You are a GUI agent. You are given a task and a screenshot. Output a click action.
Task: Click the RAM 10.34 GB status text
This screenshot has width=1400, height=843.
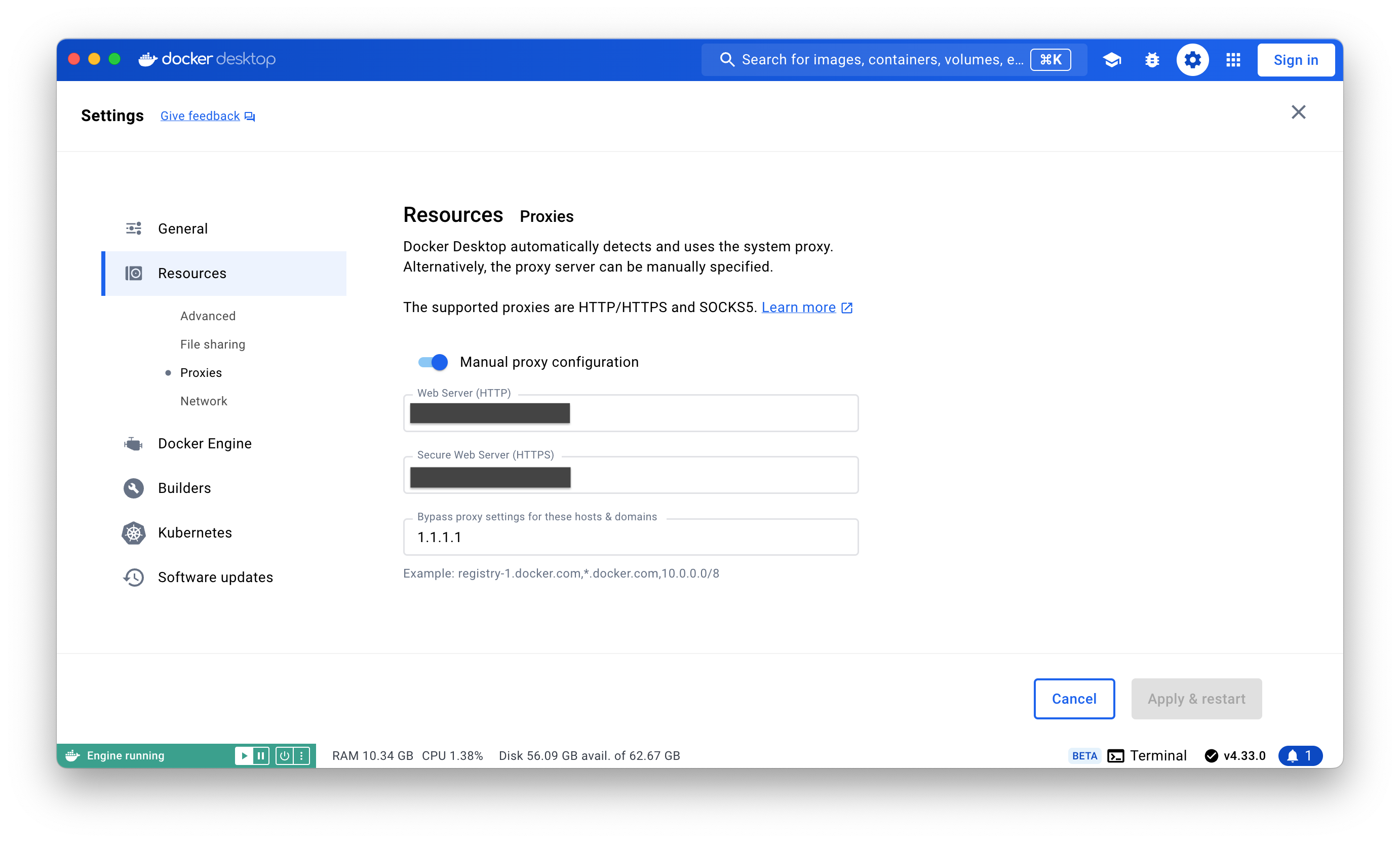coord(373,756)
